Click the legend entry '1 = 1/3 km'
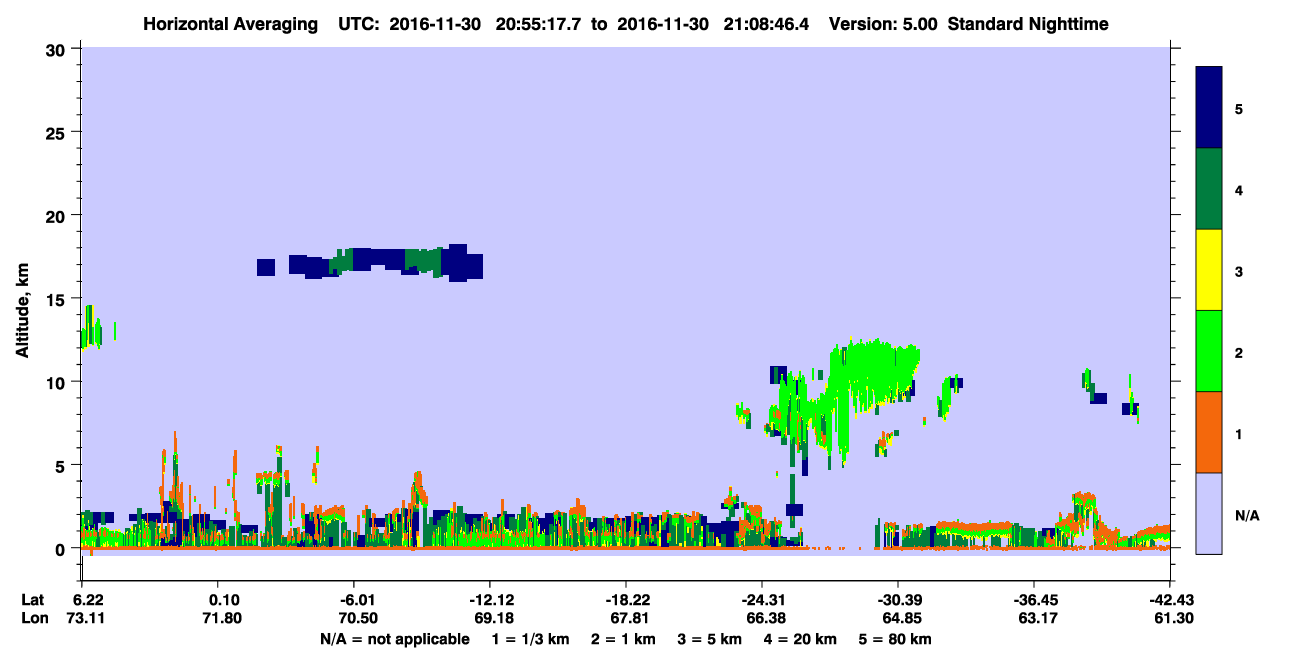 pyautogui.click(x=530, y=639)
